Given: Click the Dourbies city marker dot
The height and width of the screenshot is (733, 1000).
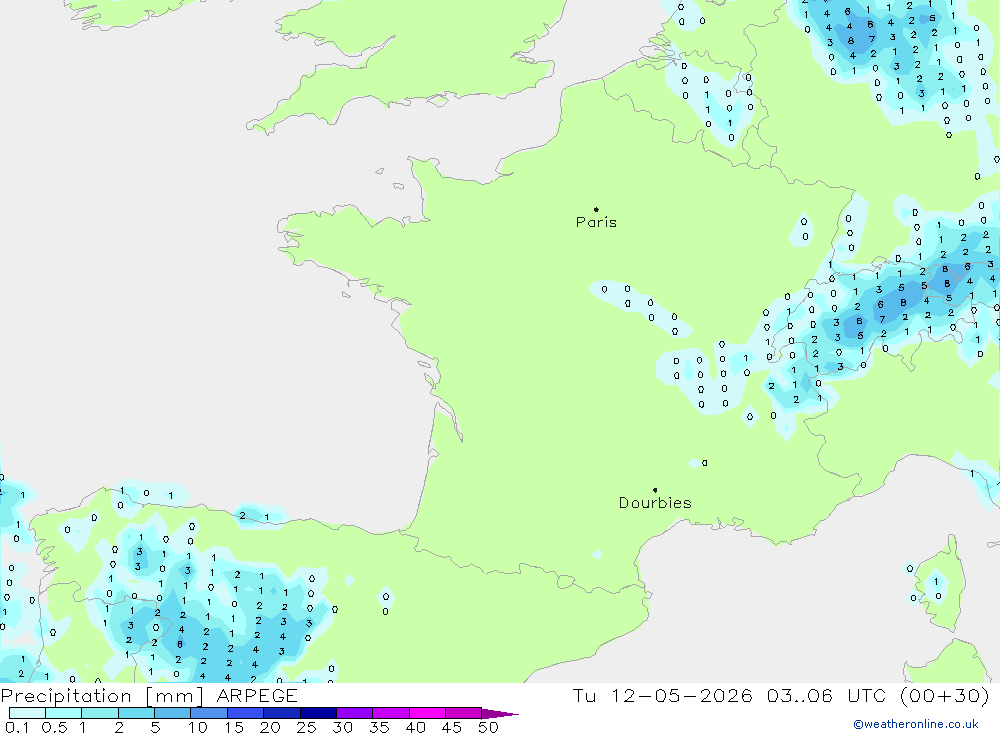Looking at the screenshot, I should click(655, 490).
